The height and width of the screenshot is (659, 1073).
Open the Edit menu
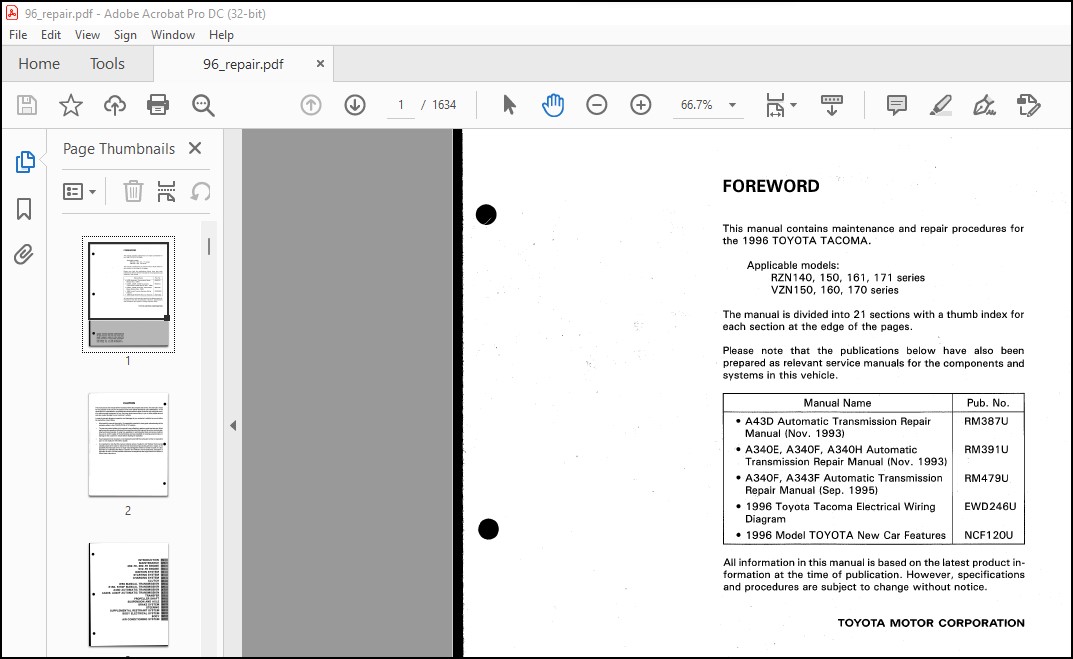pos(51,35)
